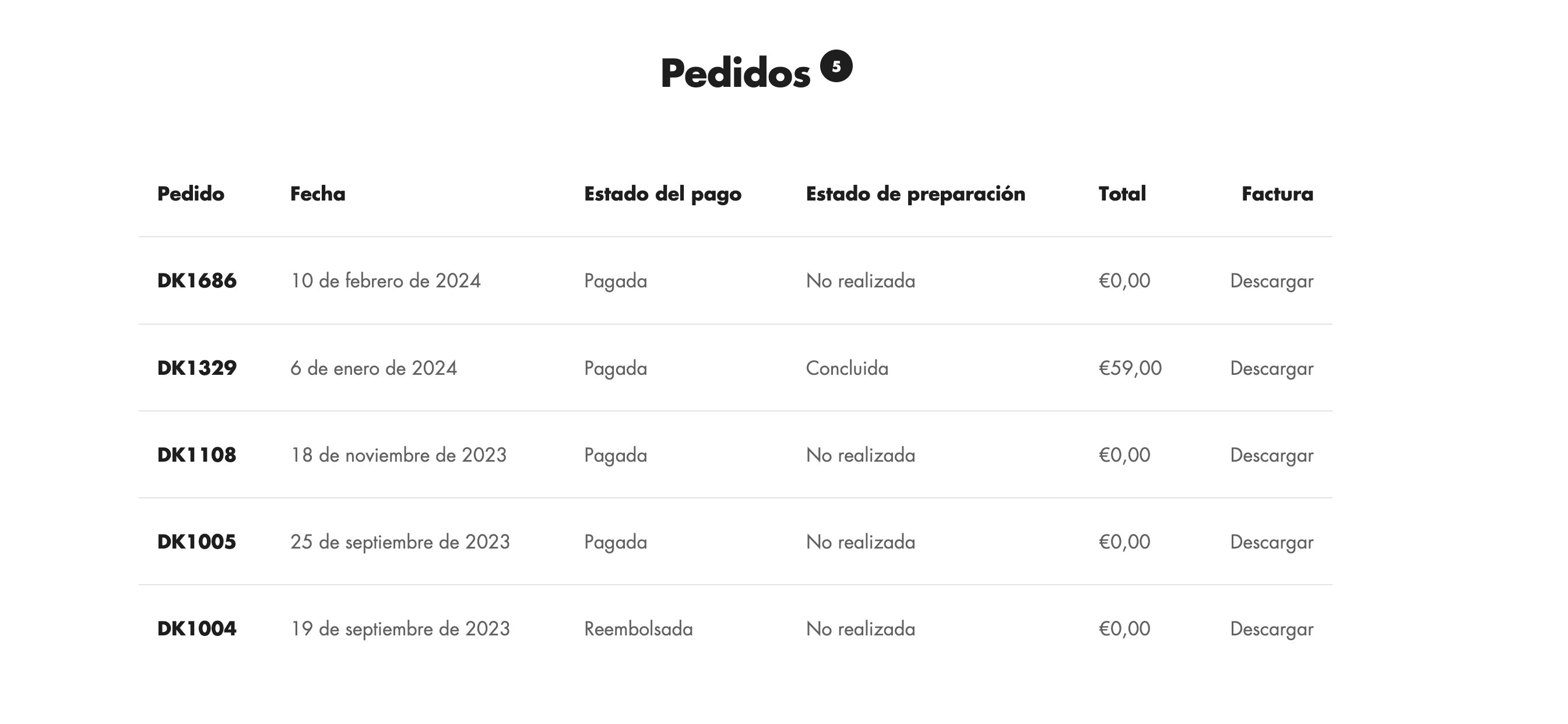The image size is (1568, 724).
Task: Open order DK1329 details
Action: [196, 368]
